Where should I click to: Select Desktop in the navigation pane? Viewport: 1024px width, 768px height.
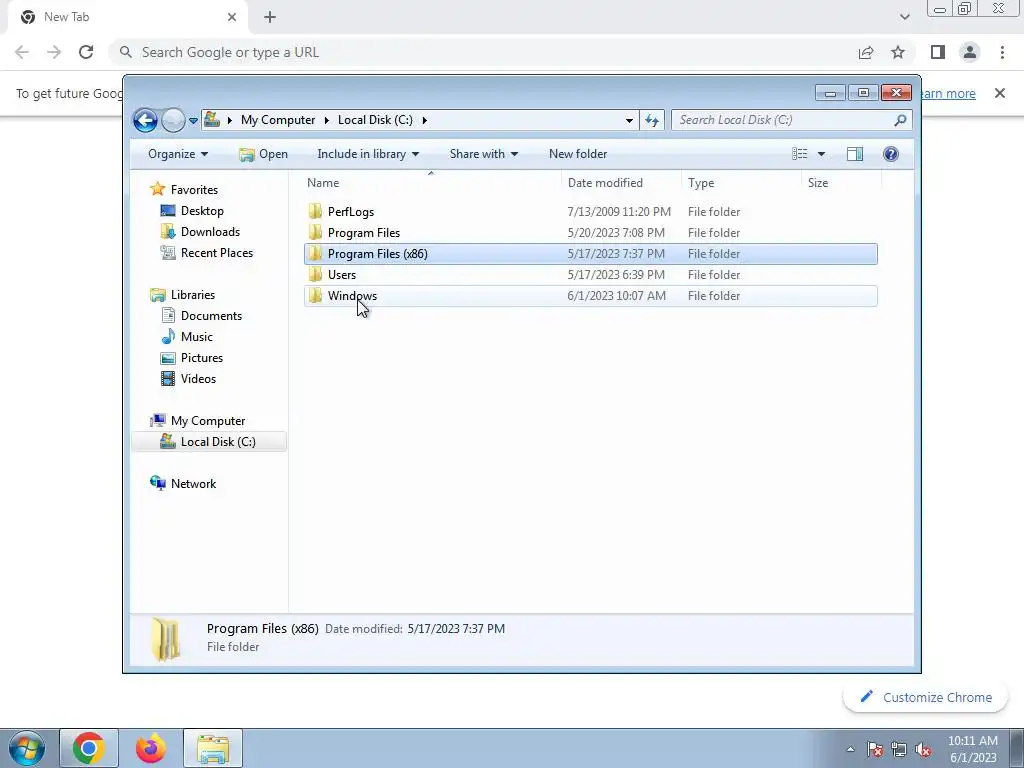(x=202, y=211)
